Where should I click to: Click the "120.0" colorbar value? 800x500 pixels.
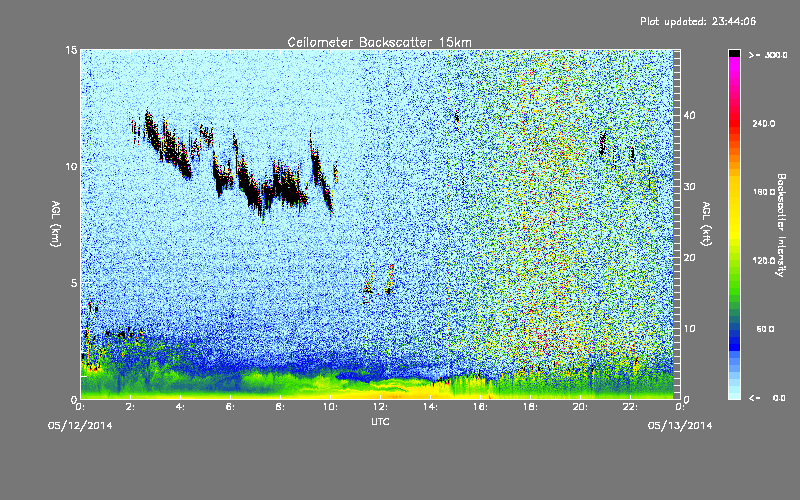click(x=764, y=260)
